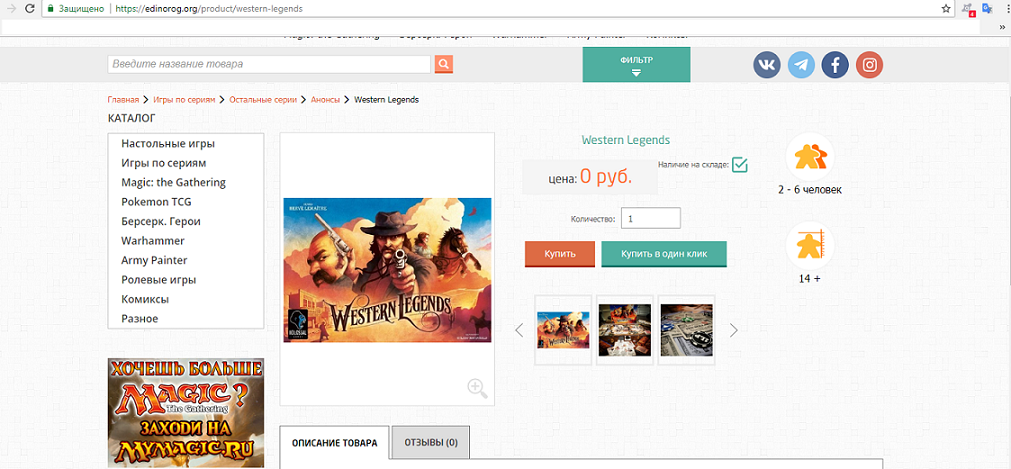Click the Купить button

coord(559,254)
